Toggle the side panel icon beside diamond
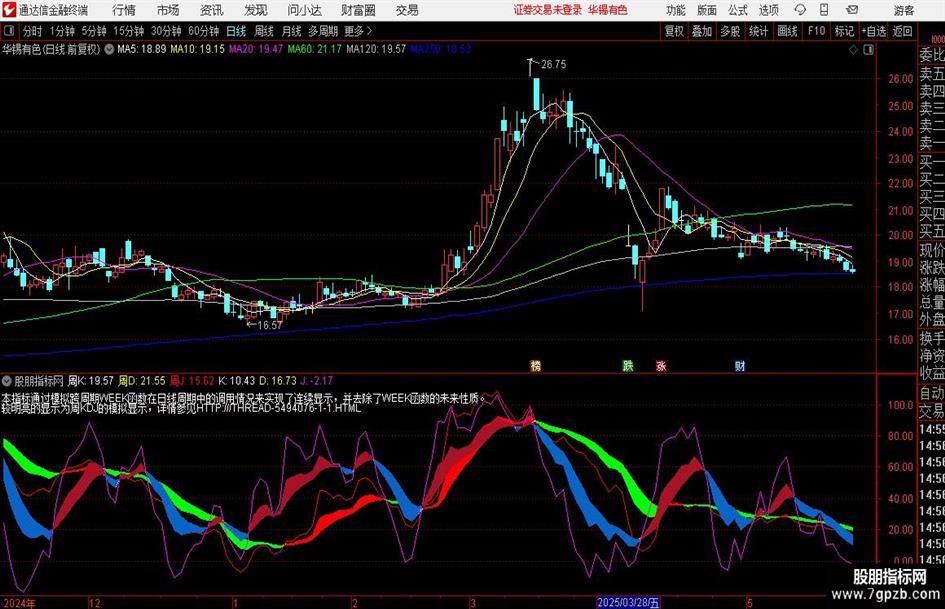Screen dimensions: 945x609 point(868,49)
